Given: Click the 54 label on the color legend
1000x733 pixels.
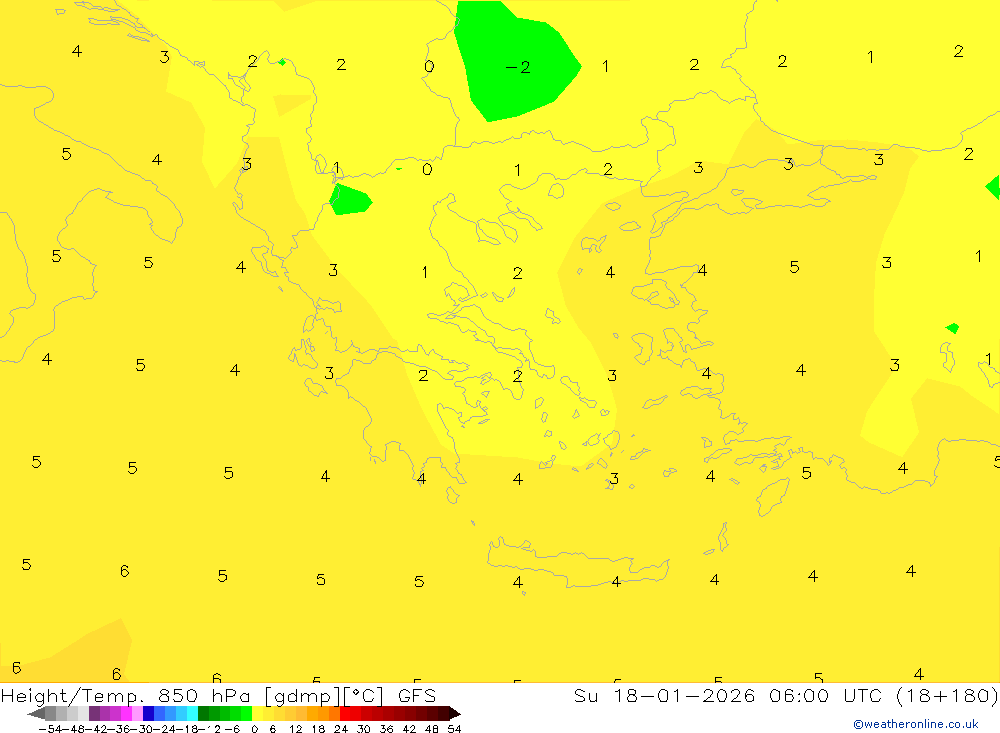Looking at the screenshot, I should coord(454,729).
